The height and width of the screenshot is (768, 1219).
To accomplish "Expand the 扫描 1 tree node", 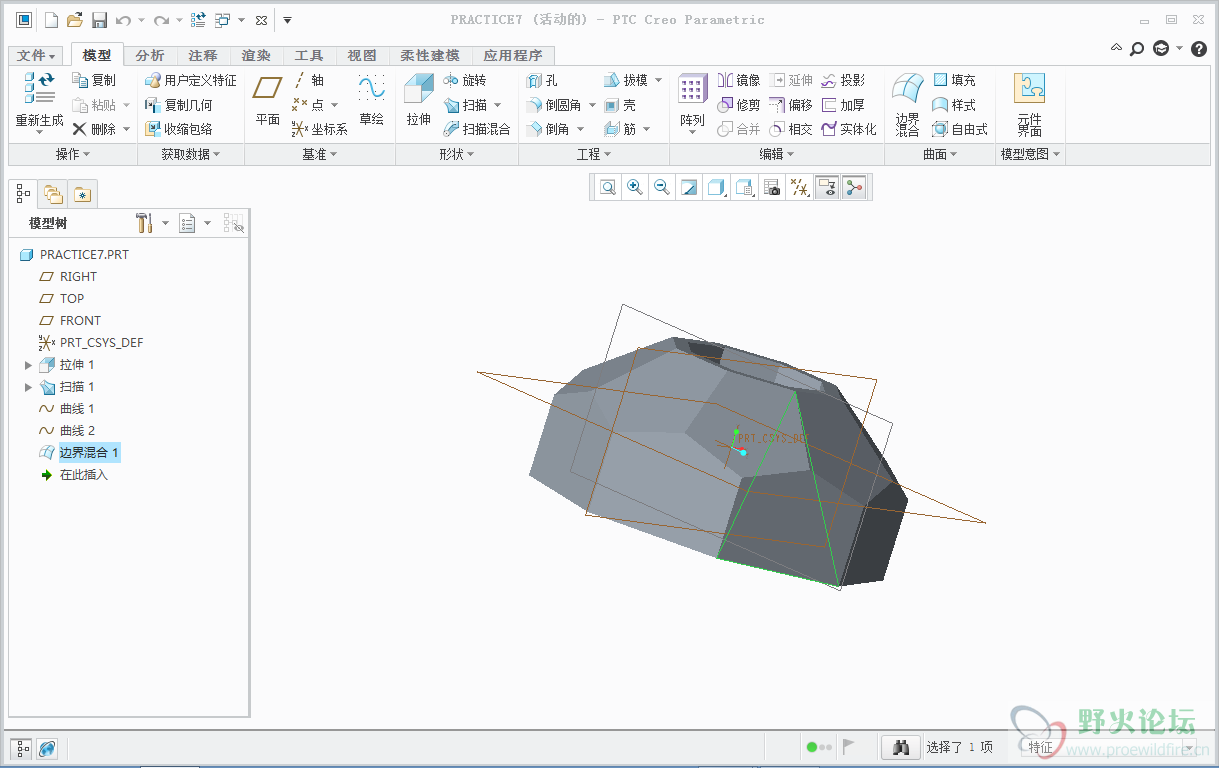I will (x=28, y=387).
